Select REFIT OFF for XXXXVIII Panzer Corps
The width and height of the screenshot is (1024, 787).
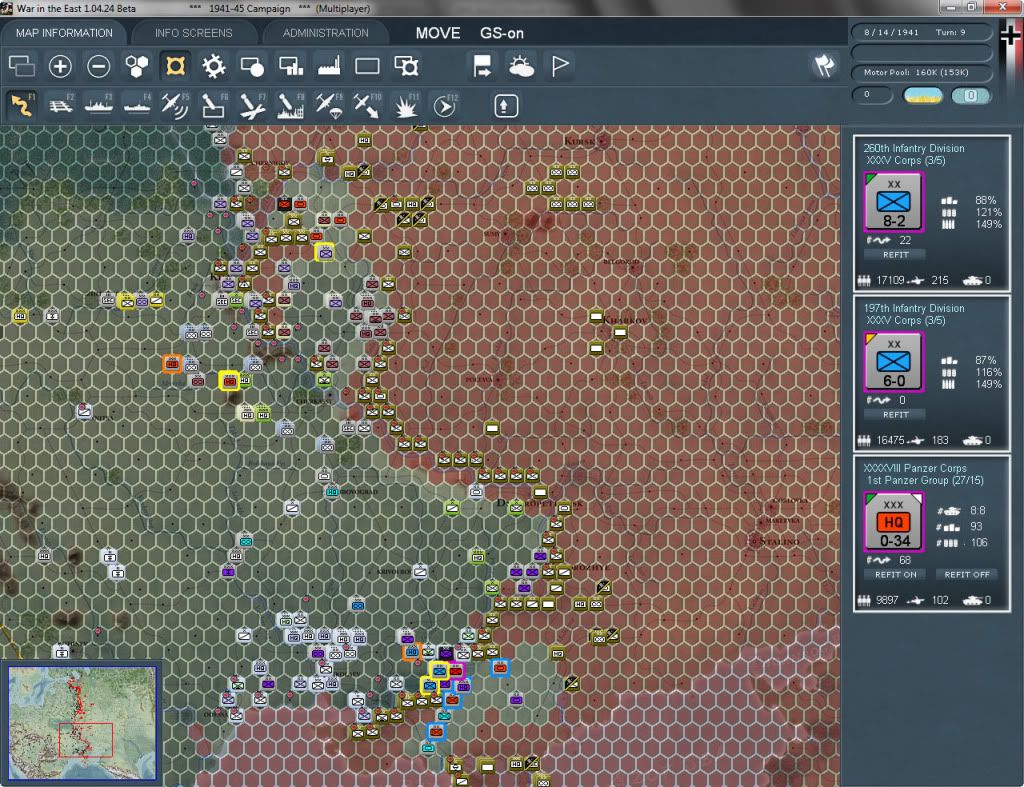(x=967, y=575)
